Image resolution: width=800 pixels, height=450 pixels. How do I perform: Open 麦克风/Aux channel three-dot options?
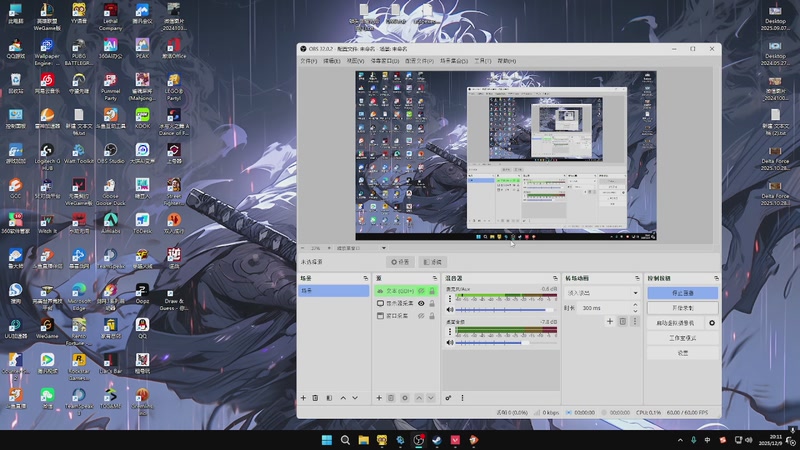pos(449,298)
